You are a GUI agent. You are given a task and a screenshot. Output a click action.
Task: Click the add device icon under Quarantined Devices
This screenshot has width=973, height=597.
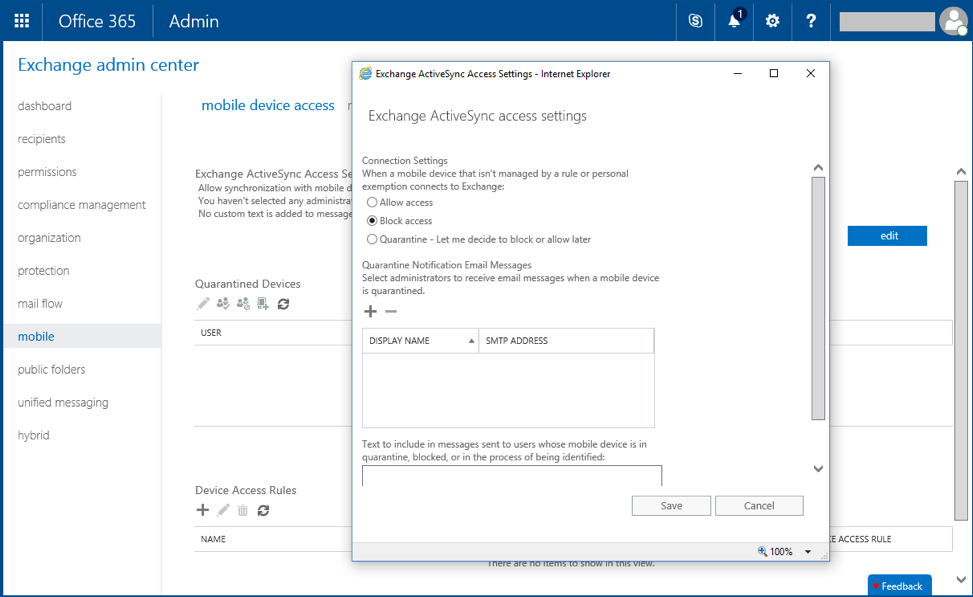262,303
